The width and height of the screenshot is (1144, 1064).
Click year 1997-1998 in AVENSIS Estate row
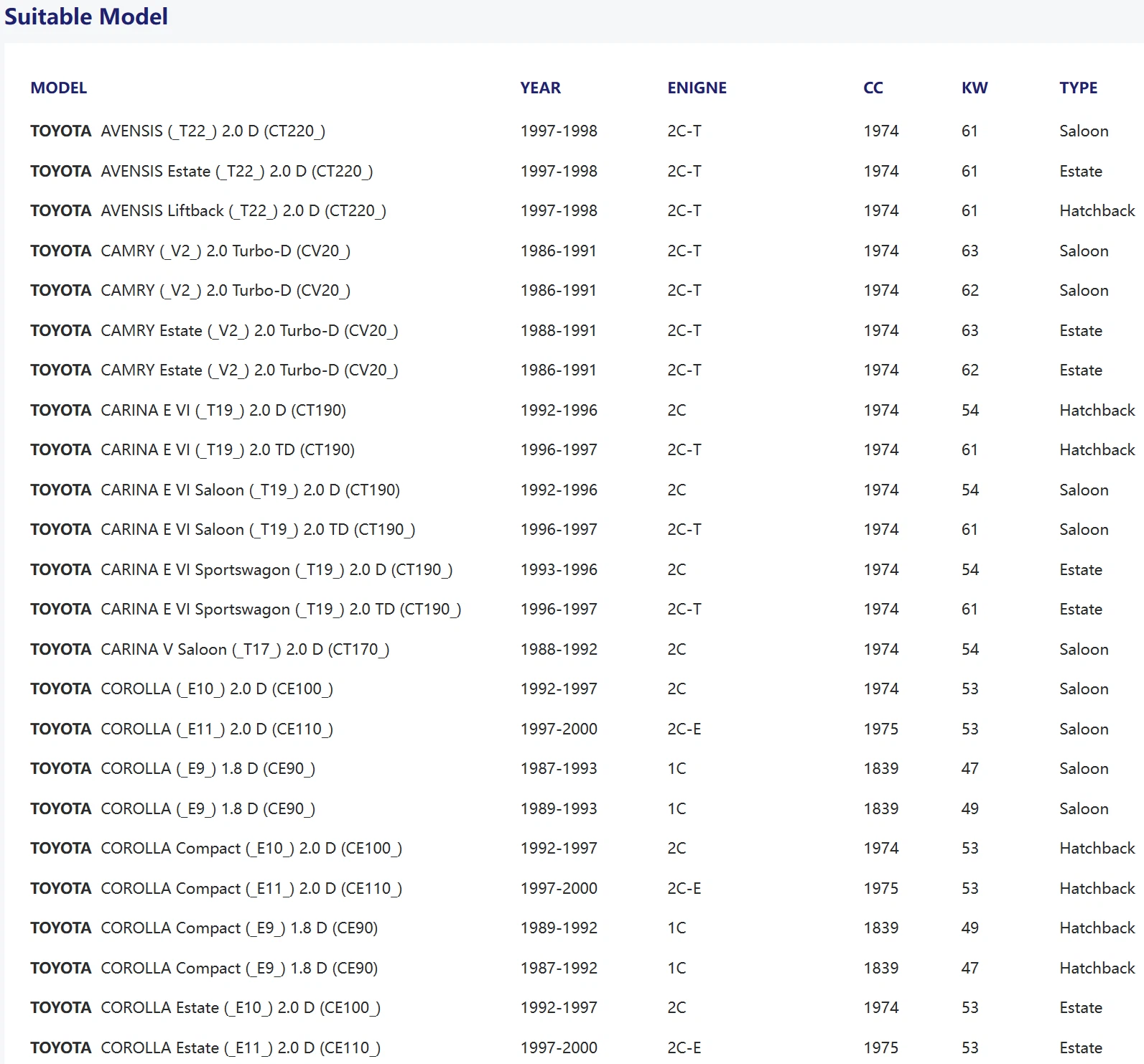pos(559,171)
